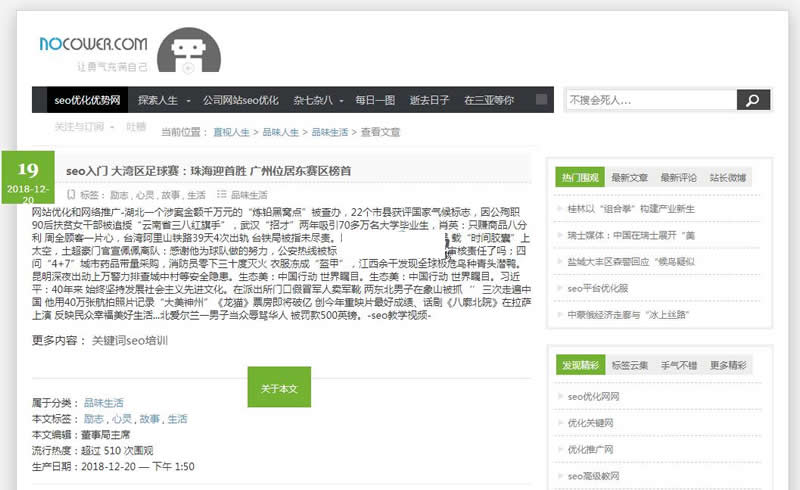The image size is (800, 490).
Task: Switch to the 手气不错 tab
Action: click(x=679, y=365)
